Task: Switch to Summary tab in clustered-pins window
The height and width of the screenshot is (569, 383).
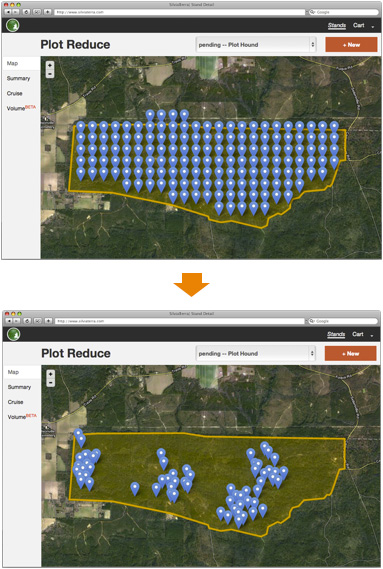Action: click(19, 387)
